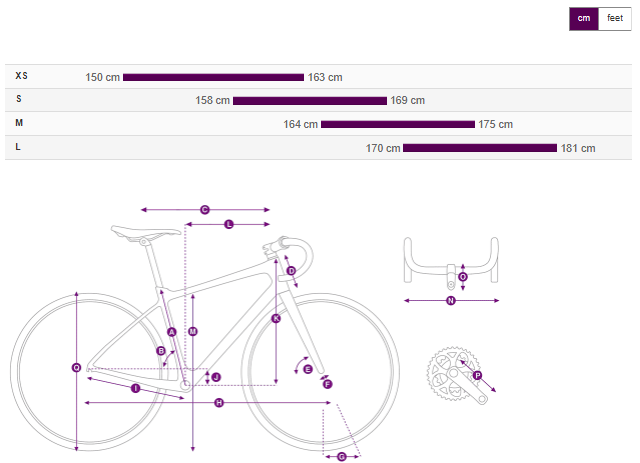The height and width of the screenshot is (463, 640).
Task: Click the A seat tube marker
Action: (x=171, y=331)
